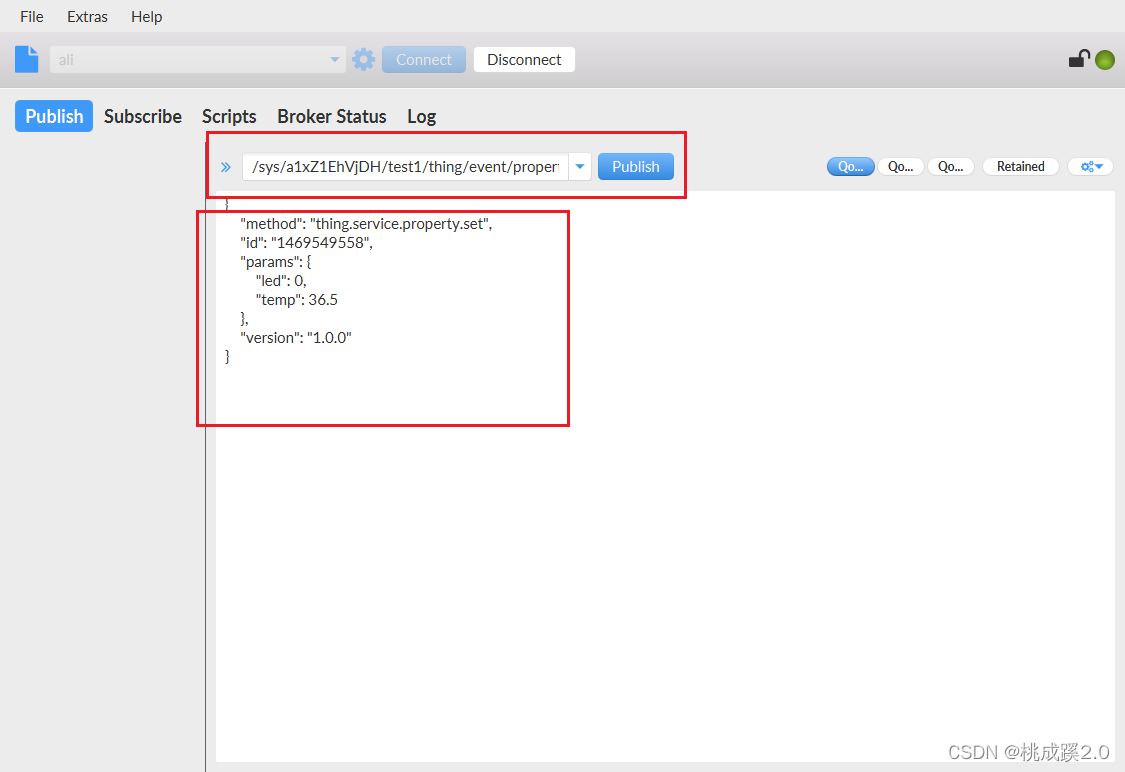Click the new connection profile document icon
Image resolution: width=1125 pixels, height=772 pixels.
[27, 60]
